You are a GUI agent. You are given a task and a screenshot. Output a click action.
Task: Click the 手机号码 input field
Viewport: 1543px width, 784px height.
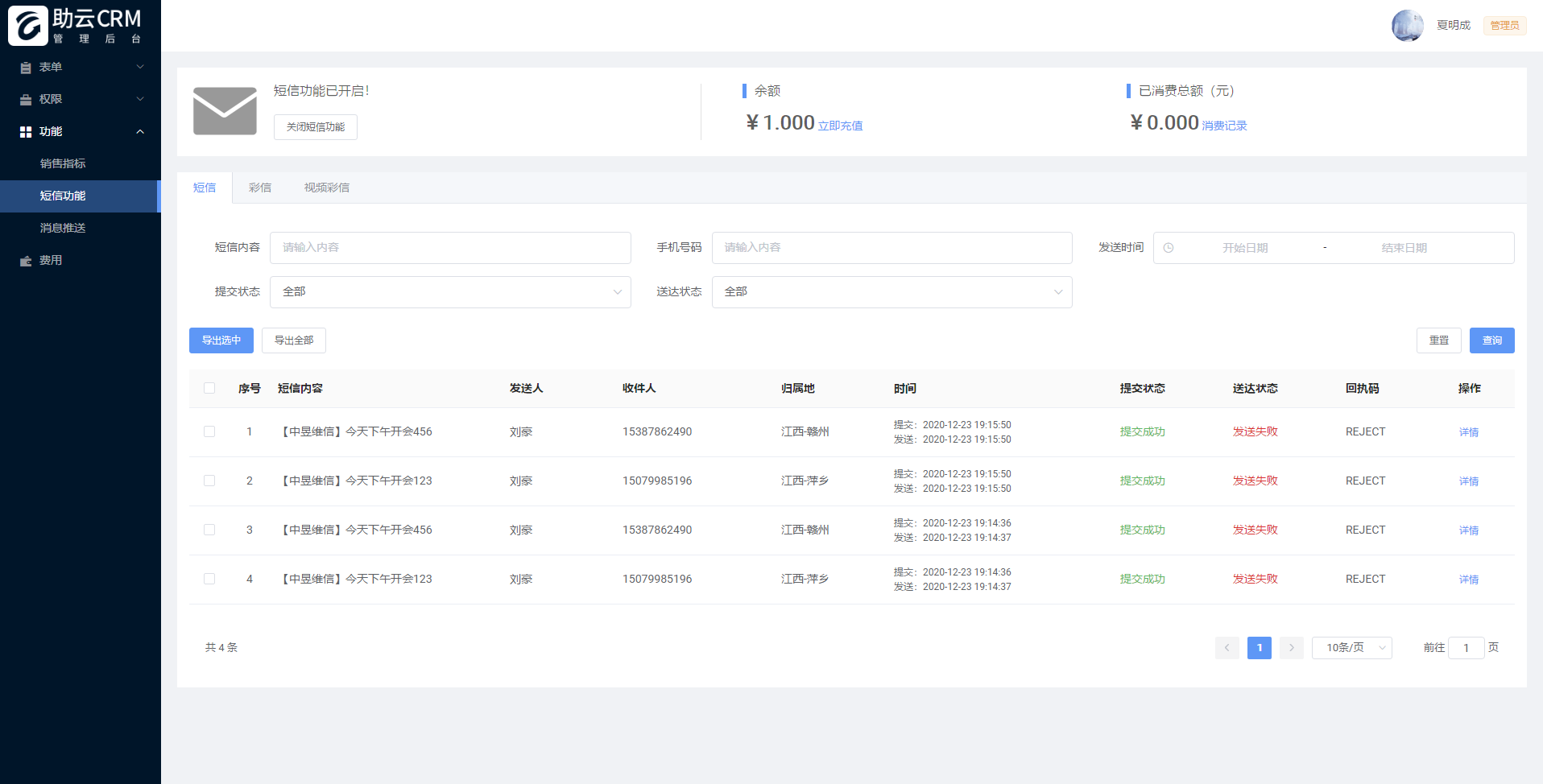tap(891, 248)
